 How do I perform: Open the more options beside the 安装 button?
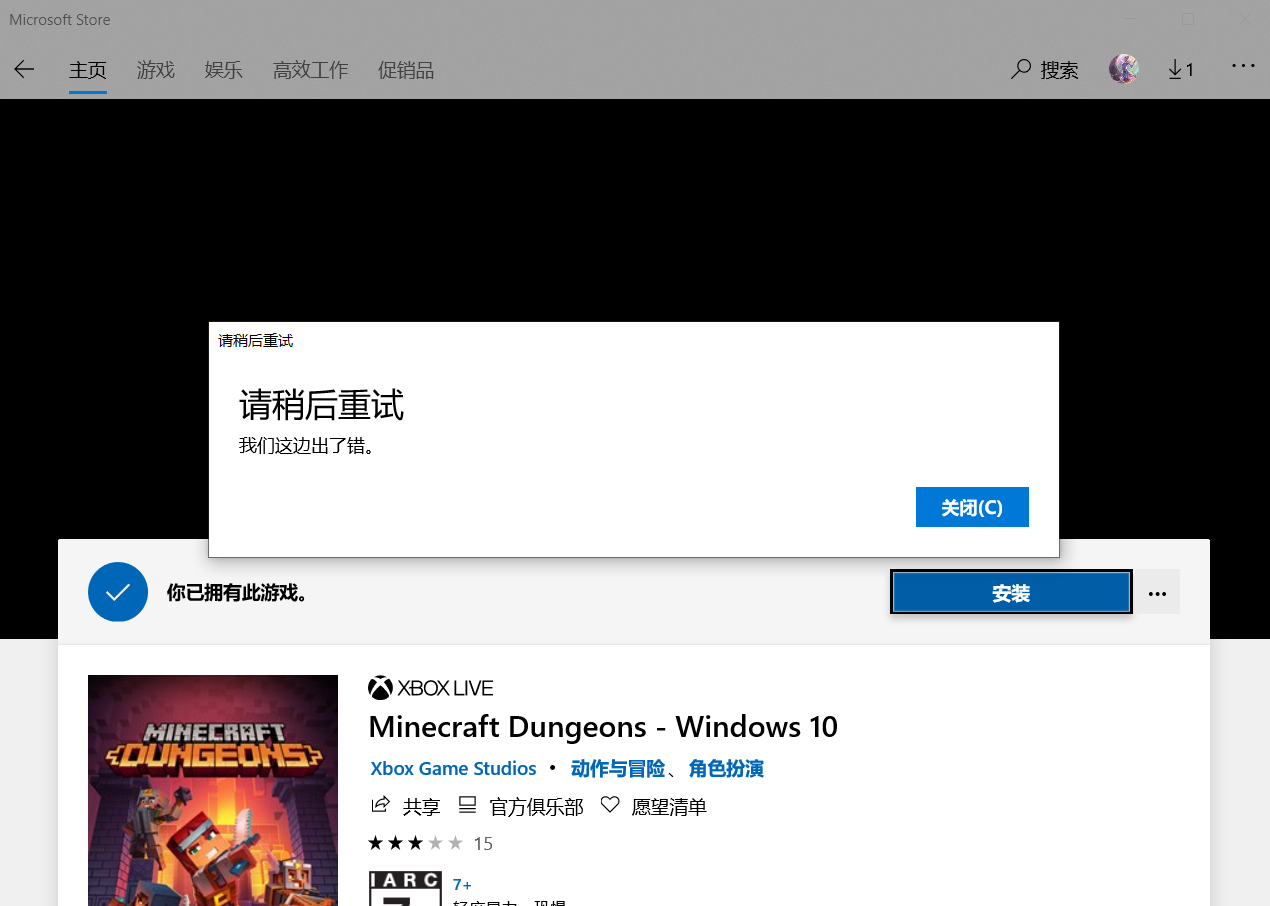click(x=1158, y=593)
